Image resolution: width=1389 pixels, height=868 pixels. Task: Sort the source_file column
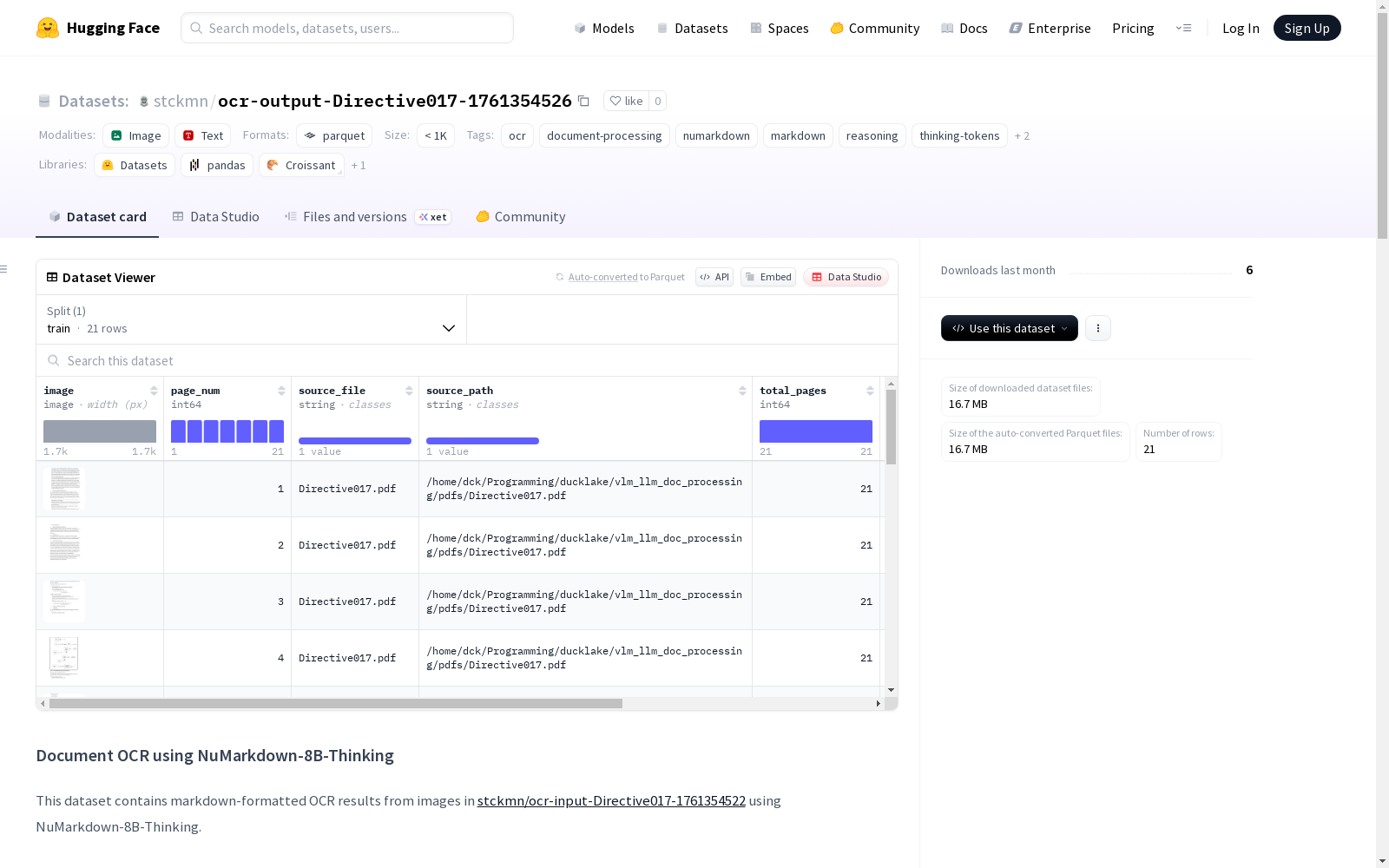pyautogui.click(x=409, y=391)
